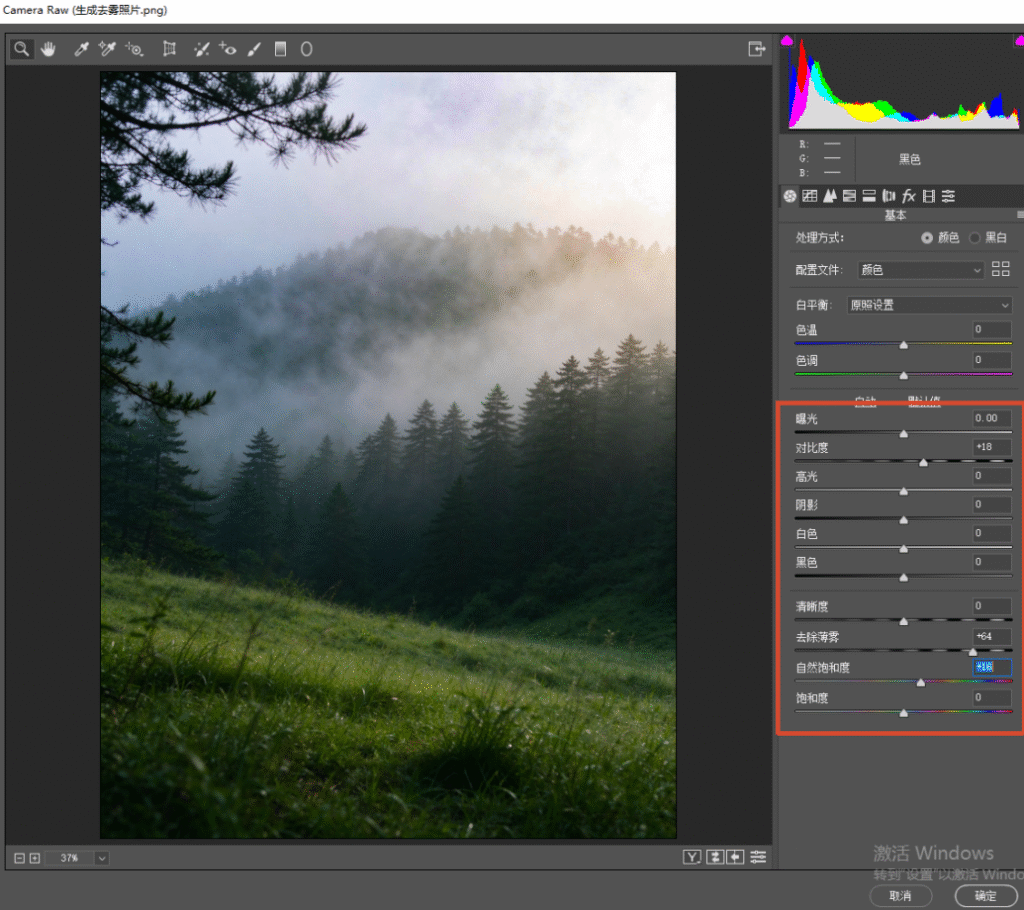Open the Effects fx panel tab

[x=908, y=196]
